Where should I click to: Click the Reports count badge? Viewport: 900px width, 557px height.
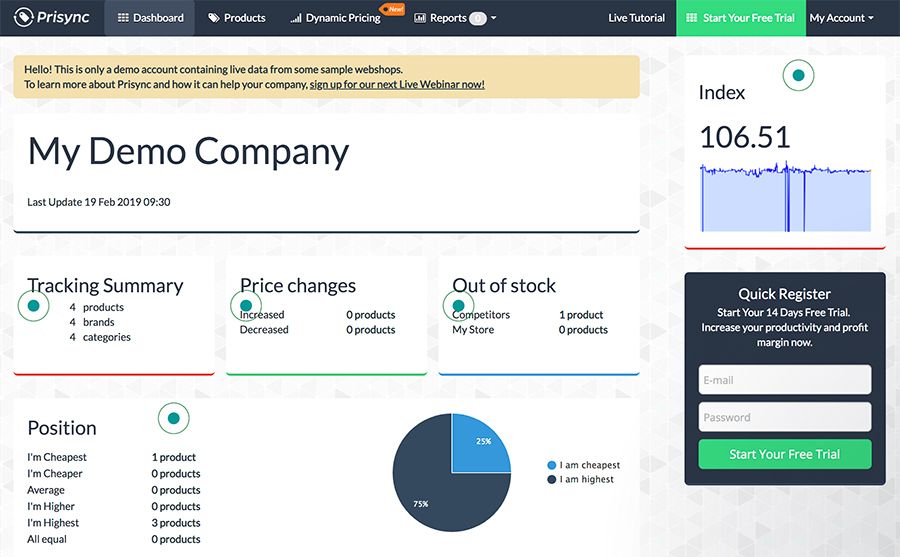[478, 18]
